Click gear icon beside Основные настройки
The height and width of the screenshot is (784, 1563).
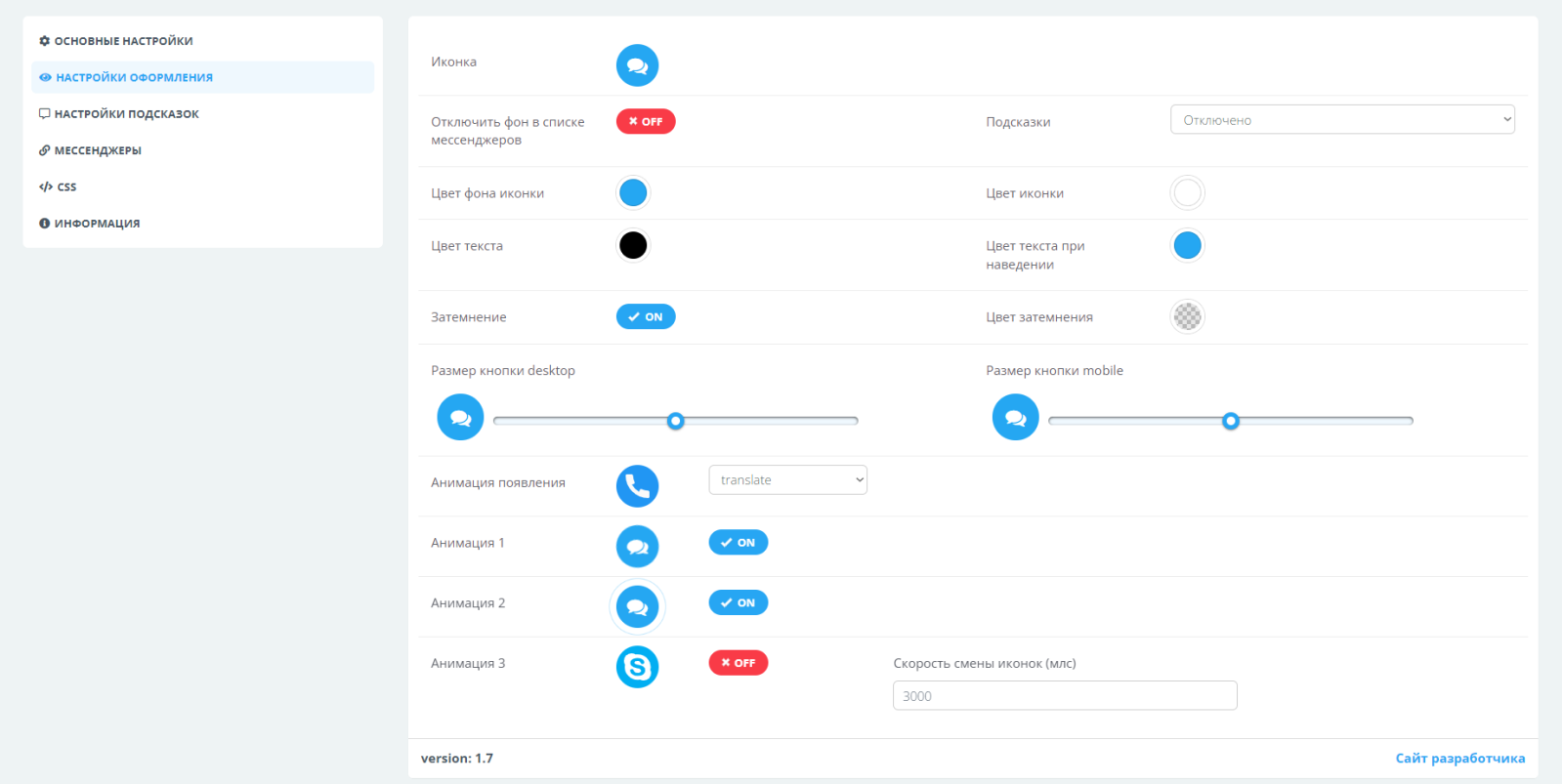tap(44, 41)
